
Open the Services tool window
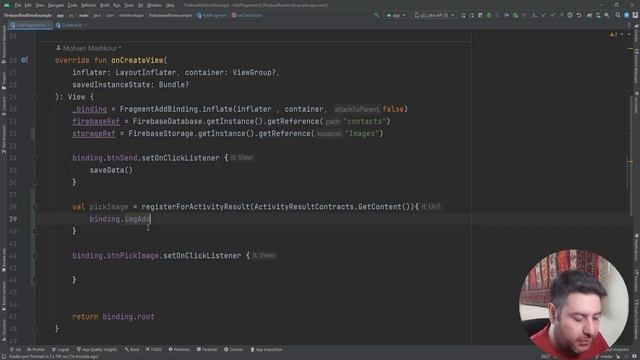[234, 350]
